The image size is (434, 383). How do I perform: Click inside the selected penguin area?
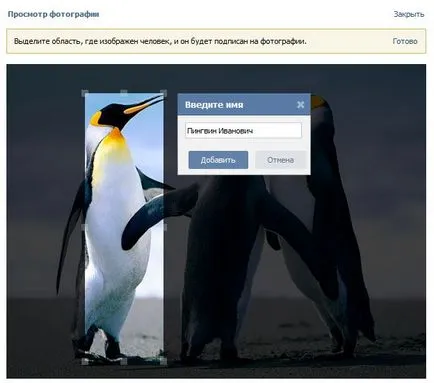pyautogui.click(x=124, y=227)
